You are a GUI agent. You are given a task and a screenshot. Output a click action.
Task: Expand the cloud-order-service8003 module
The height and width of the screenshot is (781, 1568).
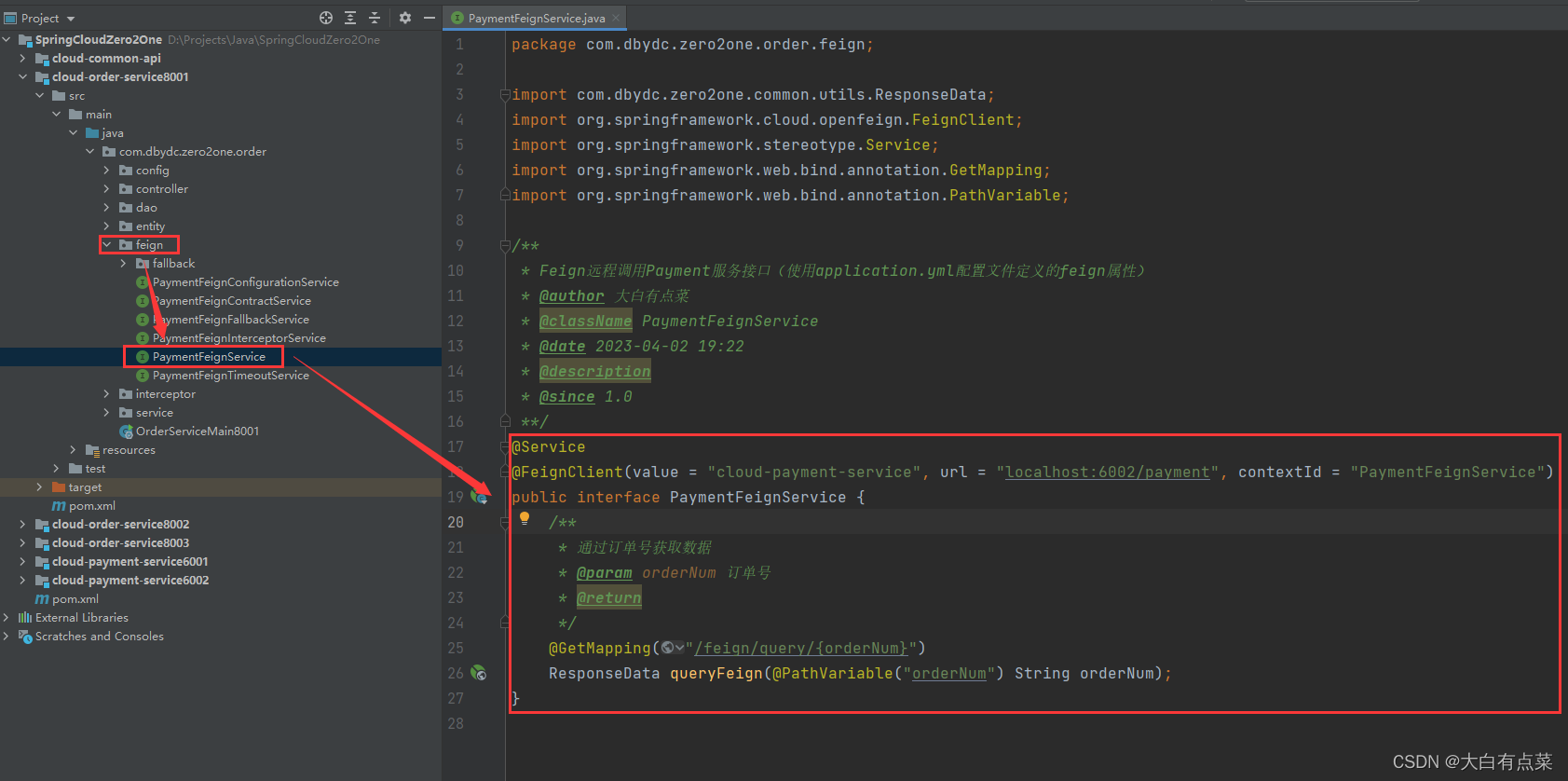click(23, 543)
